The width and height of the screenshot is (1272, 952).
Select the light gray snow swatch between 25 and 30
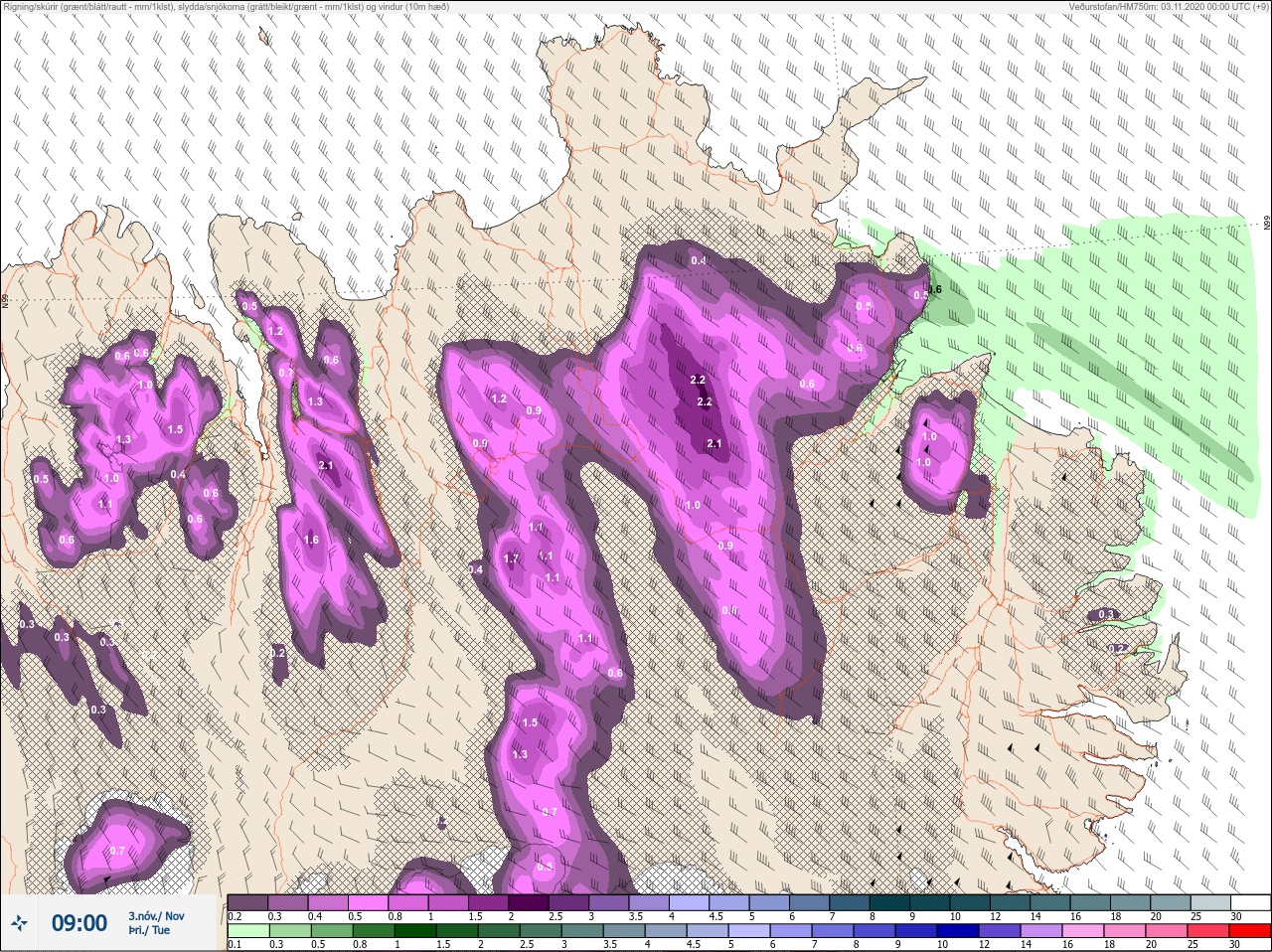point(1210,902)
